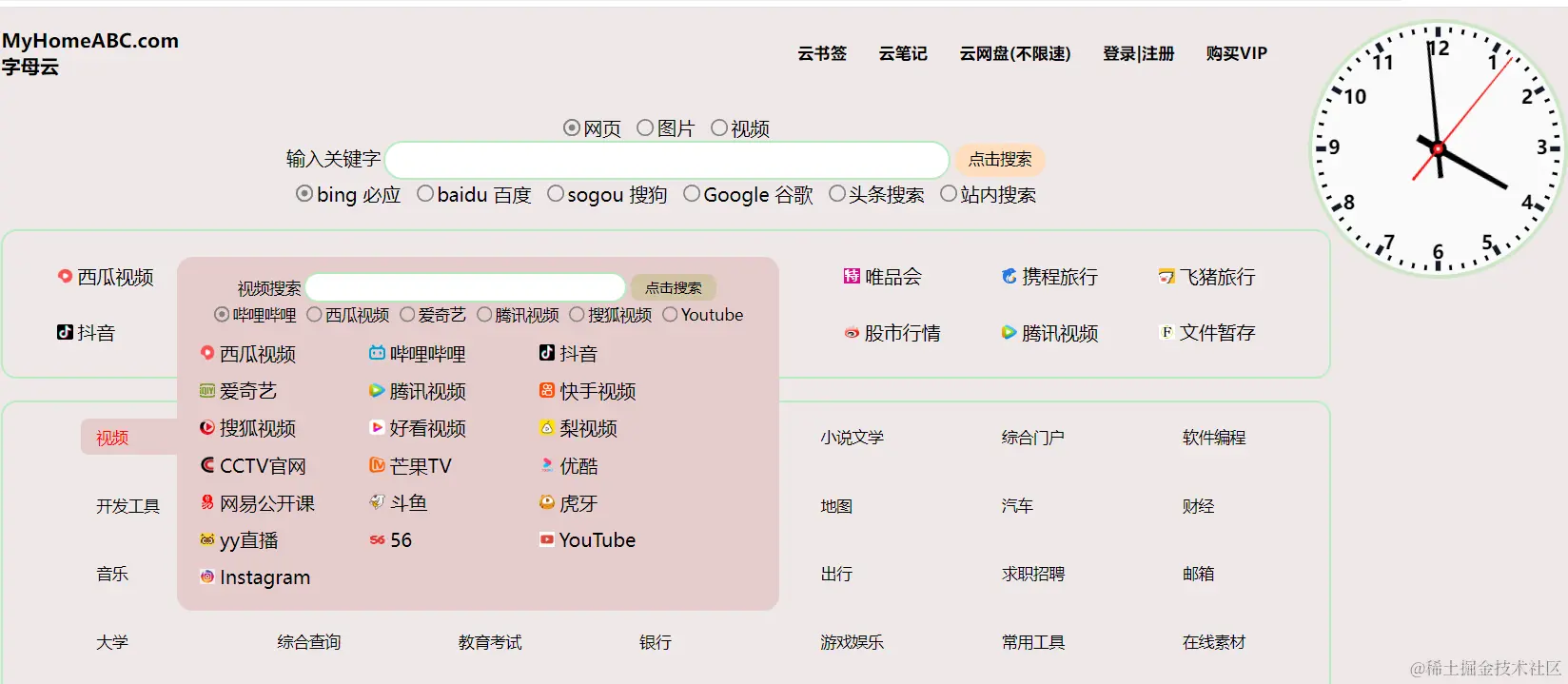This screenshot has height=684, width=1568.
Task: Click the MyHomeABC.com 字母云 logo
Action: 90,53
